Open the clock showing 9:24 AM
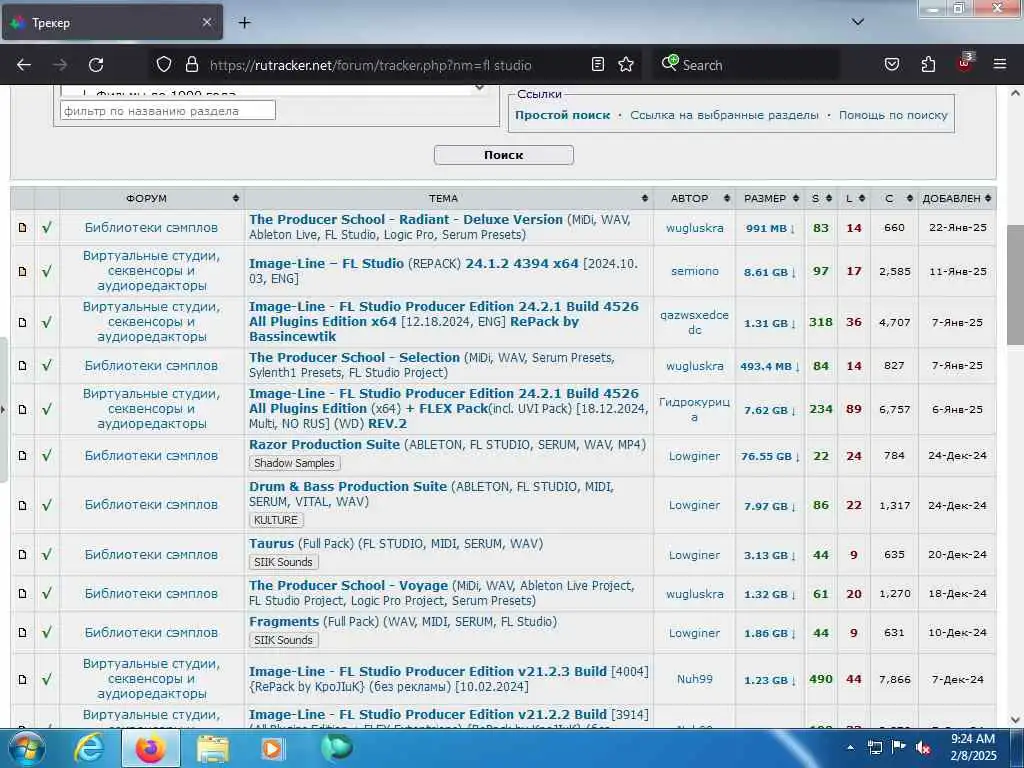 (973, 747)
